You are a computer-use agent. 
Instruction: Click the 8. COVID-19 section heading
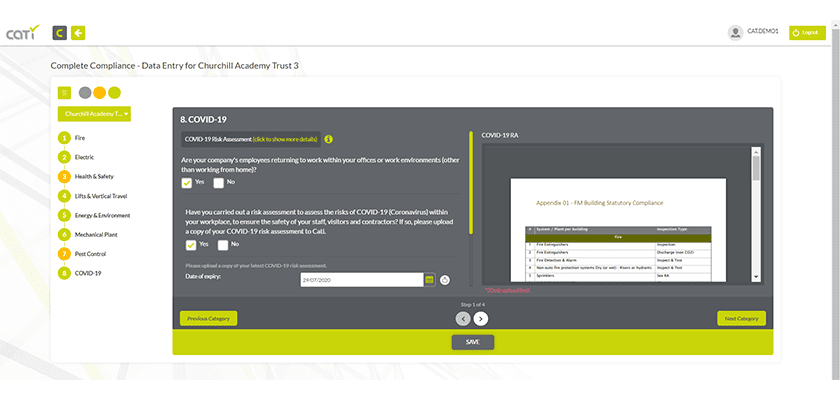point(204,120)
